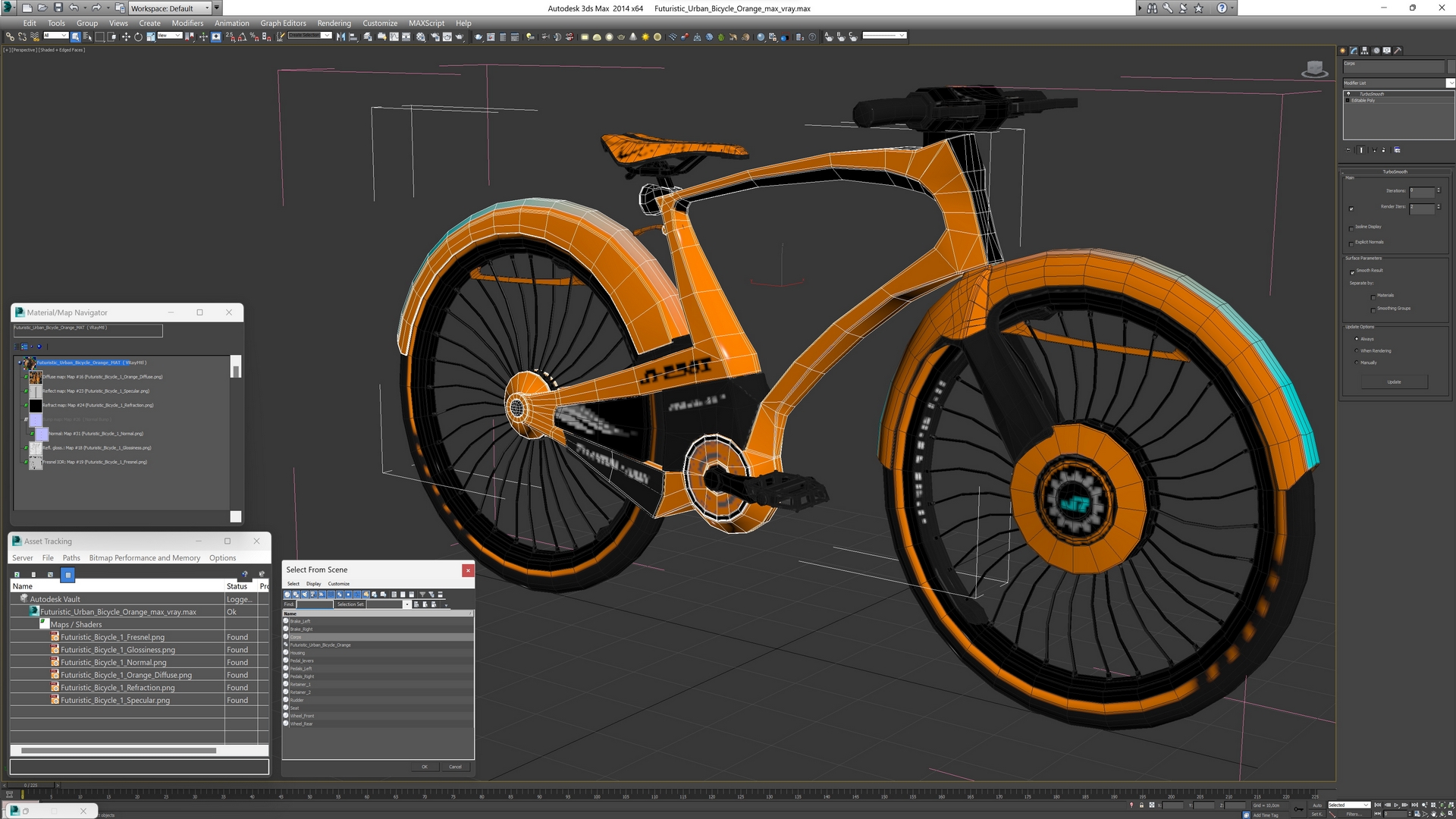Select Futuristic_Bicycle_1_Normal.png asset row
The image size is (1456, 819).
pos(114,662)
